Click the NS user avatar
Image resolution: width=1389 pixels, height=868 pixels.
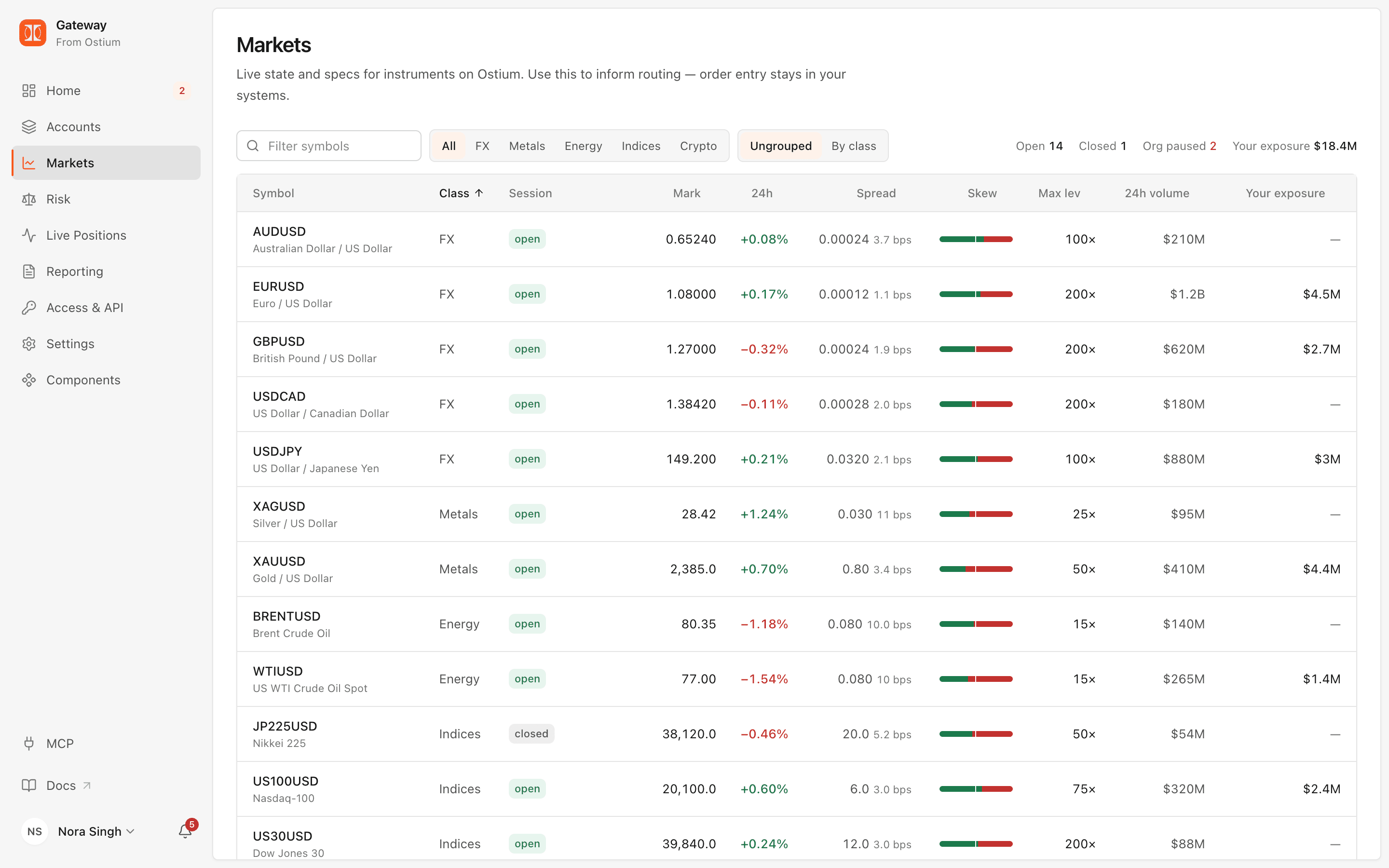pyautogui.click(x=34, y=831)
